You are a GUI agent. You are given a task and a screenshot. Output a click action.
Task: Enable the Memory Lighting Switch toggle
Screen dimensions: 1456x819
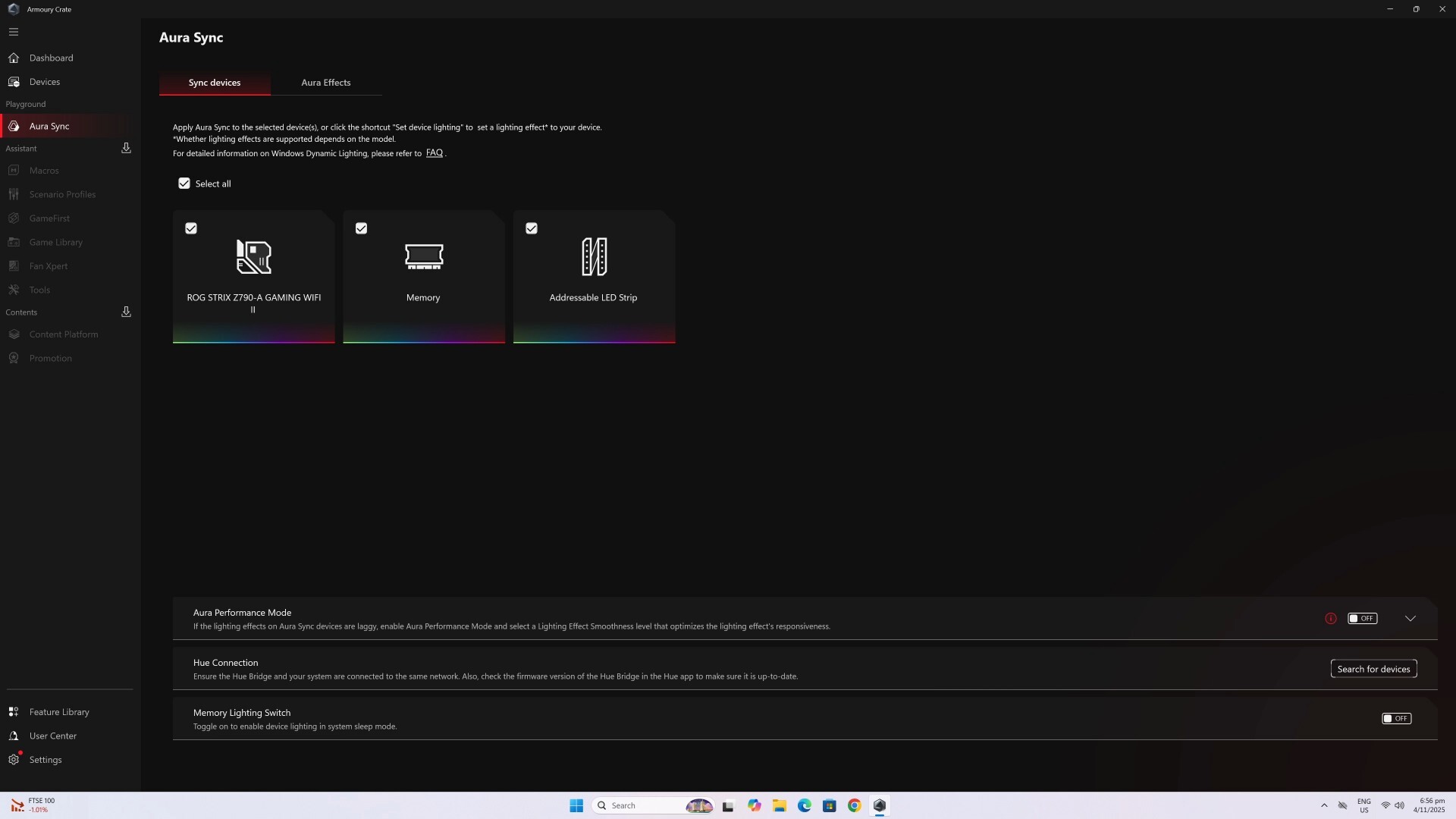[x=1396, y=718]
